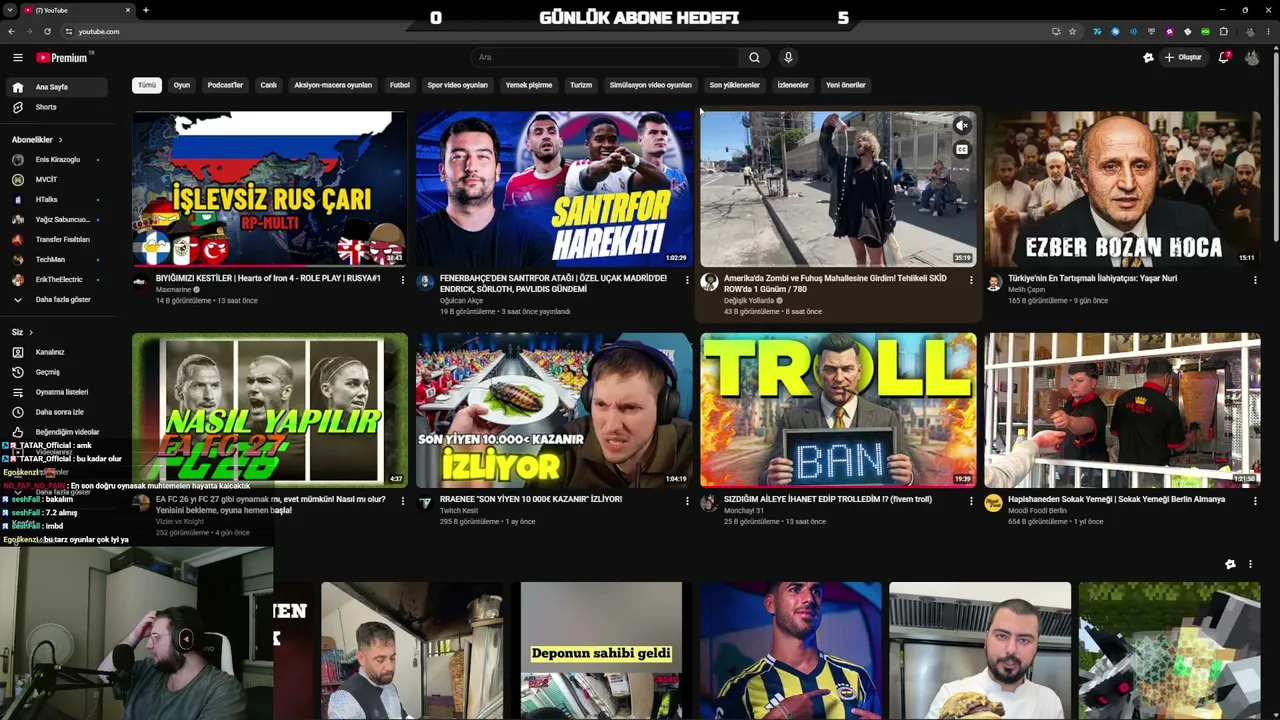The width and height of the screenshot is (1280, 720).
Task: Open video title Türkiye'nin En Tartışmalı İlahiyatçısı
Action: tap(1092, 278)
